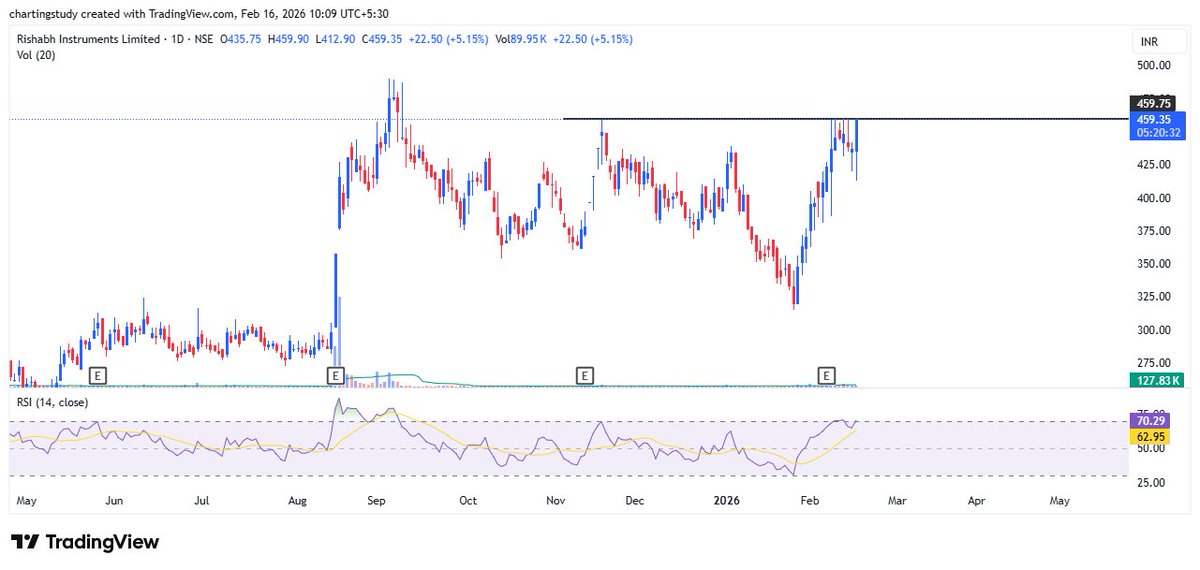Click the Jun label on time axis
Screen dimensions: 1200x570
114,499
